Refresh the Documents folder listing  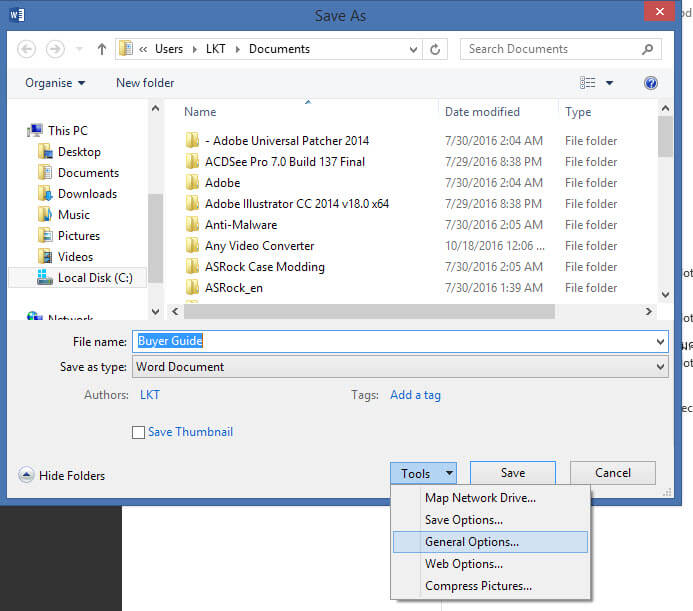[x=435, y=49]
